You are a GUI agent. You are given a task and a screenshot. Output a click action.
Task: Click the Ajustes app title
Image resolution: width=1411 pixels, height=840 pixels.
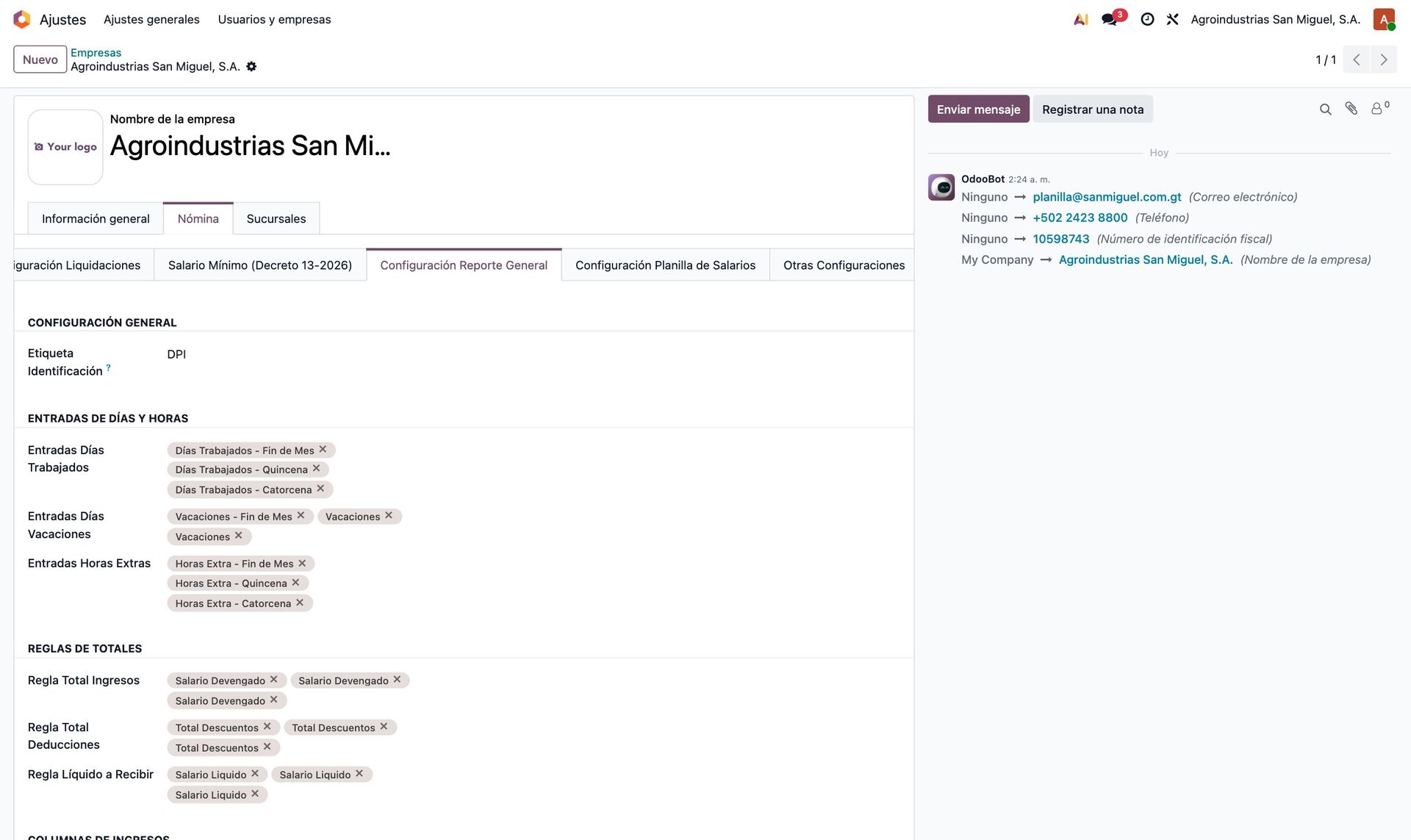[62, 19]
